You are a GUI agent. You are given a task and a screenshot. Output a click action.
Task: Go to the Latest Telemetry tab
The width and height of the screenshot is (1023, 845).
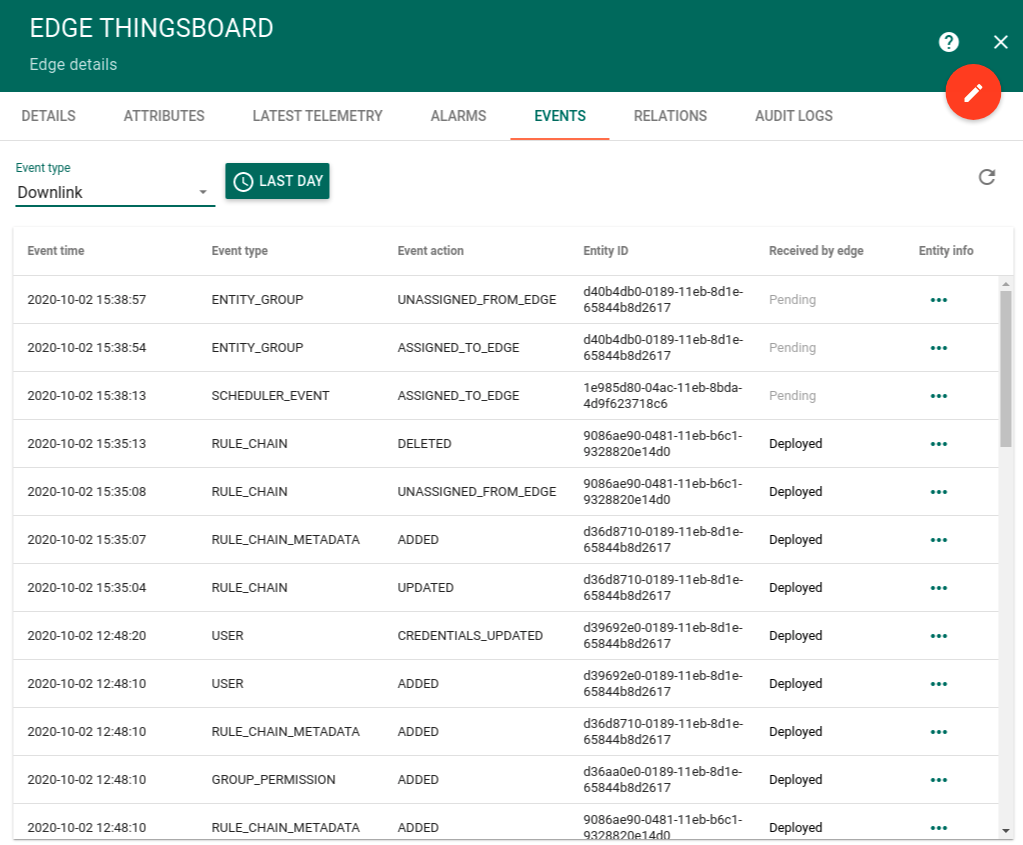click(x=317, y=116)
